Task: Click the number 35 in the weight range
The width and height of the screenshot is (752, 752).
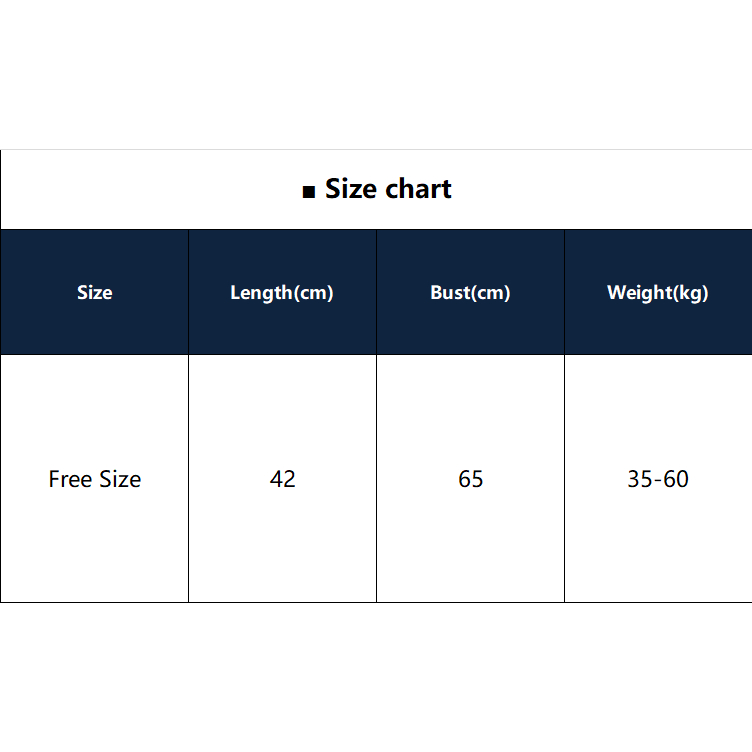Action: pyautogui.click(x=639, y=479)
